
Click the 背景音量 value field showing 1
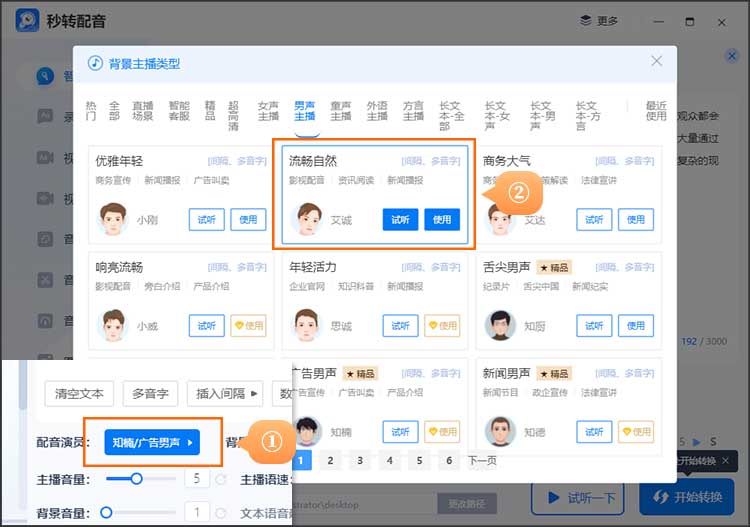click(197, 513)
